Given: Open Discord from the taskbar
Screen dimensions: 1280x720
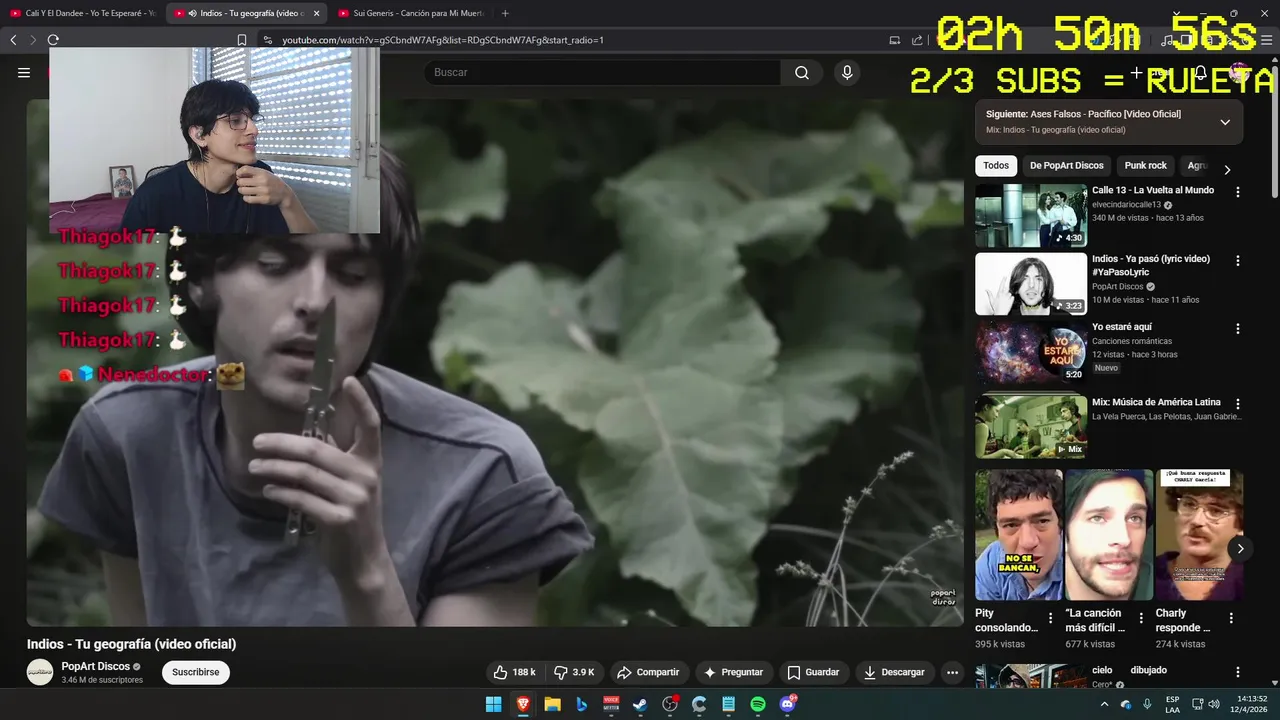Looking at the screenshot, I should 788,704.
